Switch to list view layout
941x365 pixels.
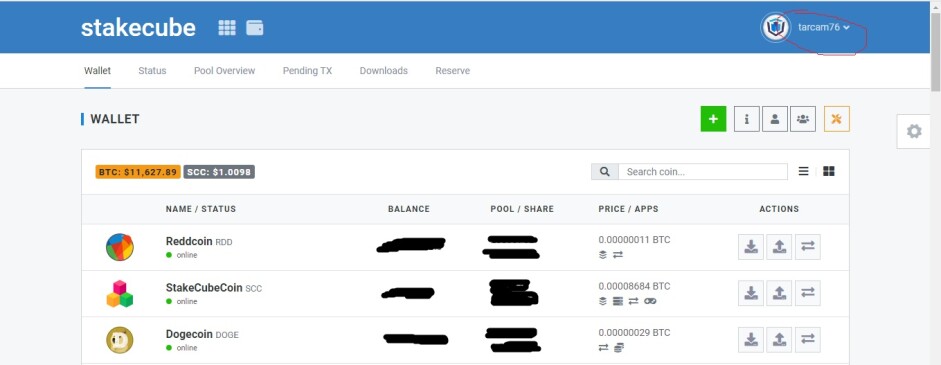click(x=804, y=172)
